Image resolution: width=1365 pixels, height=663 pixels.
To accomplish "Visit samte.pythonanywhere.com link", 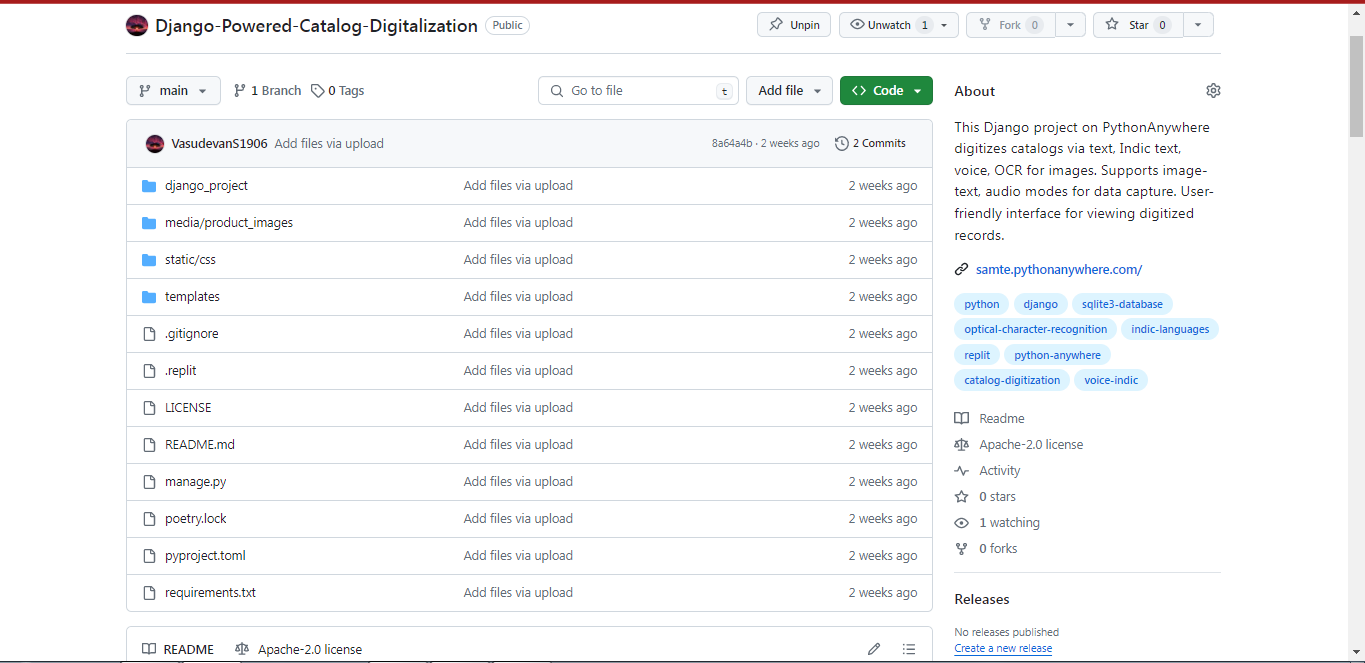I will pos(1059,270).
